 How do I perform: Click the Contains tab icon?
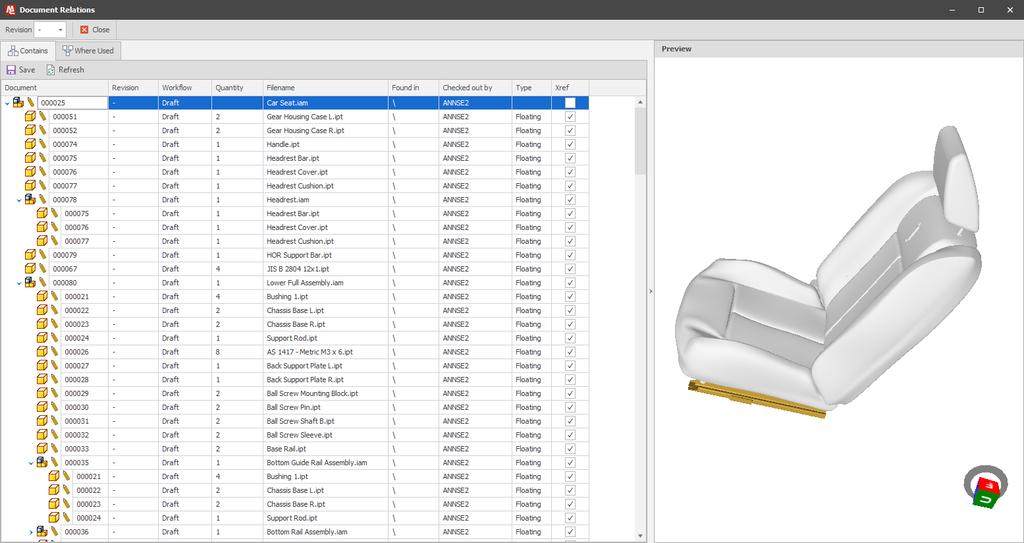(12, 50)
